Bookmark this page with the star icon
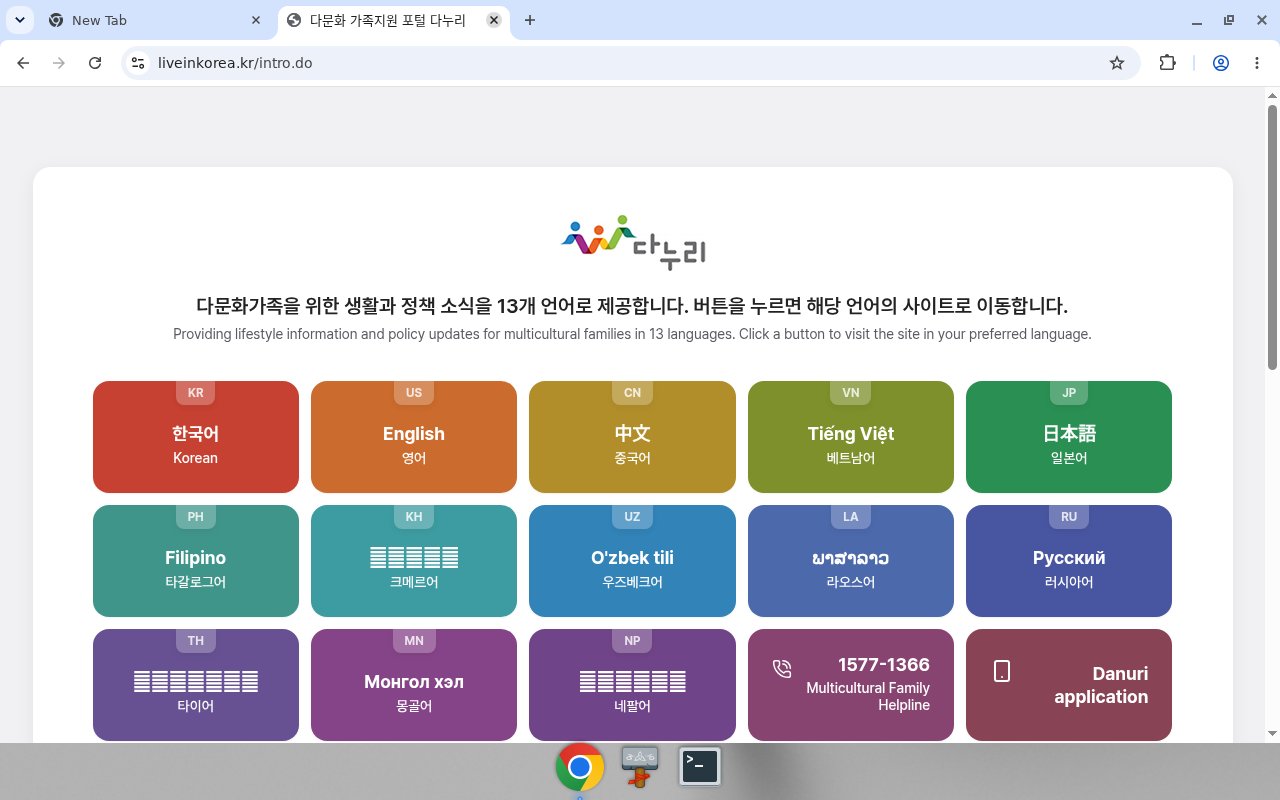This screenshot has width=1280, height=800. pos(1117,63)
